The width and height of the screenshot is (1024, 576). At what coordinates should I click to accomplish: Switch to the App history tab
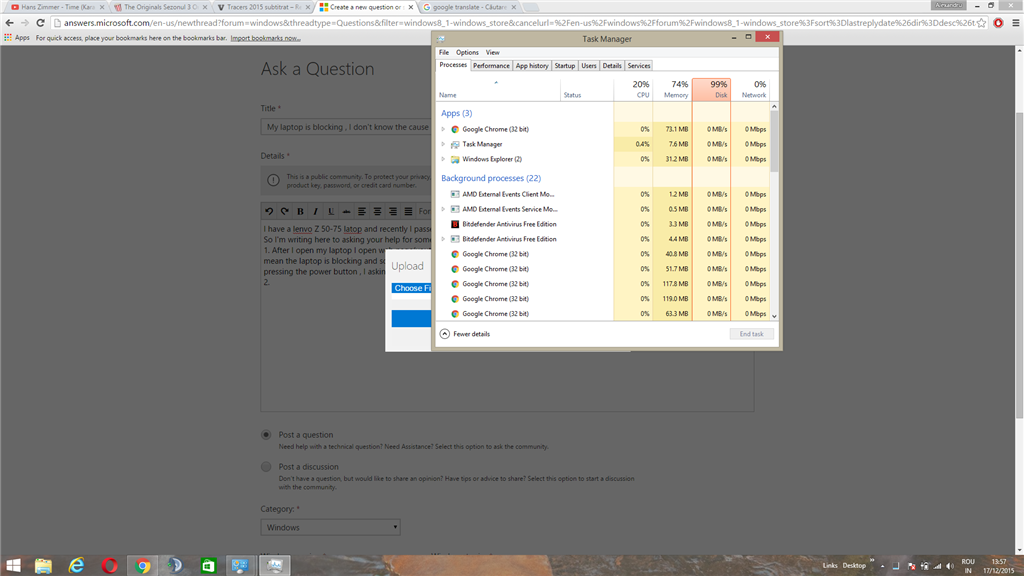532,66
